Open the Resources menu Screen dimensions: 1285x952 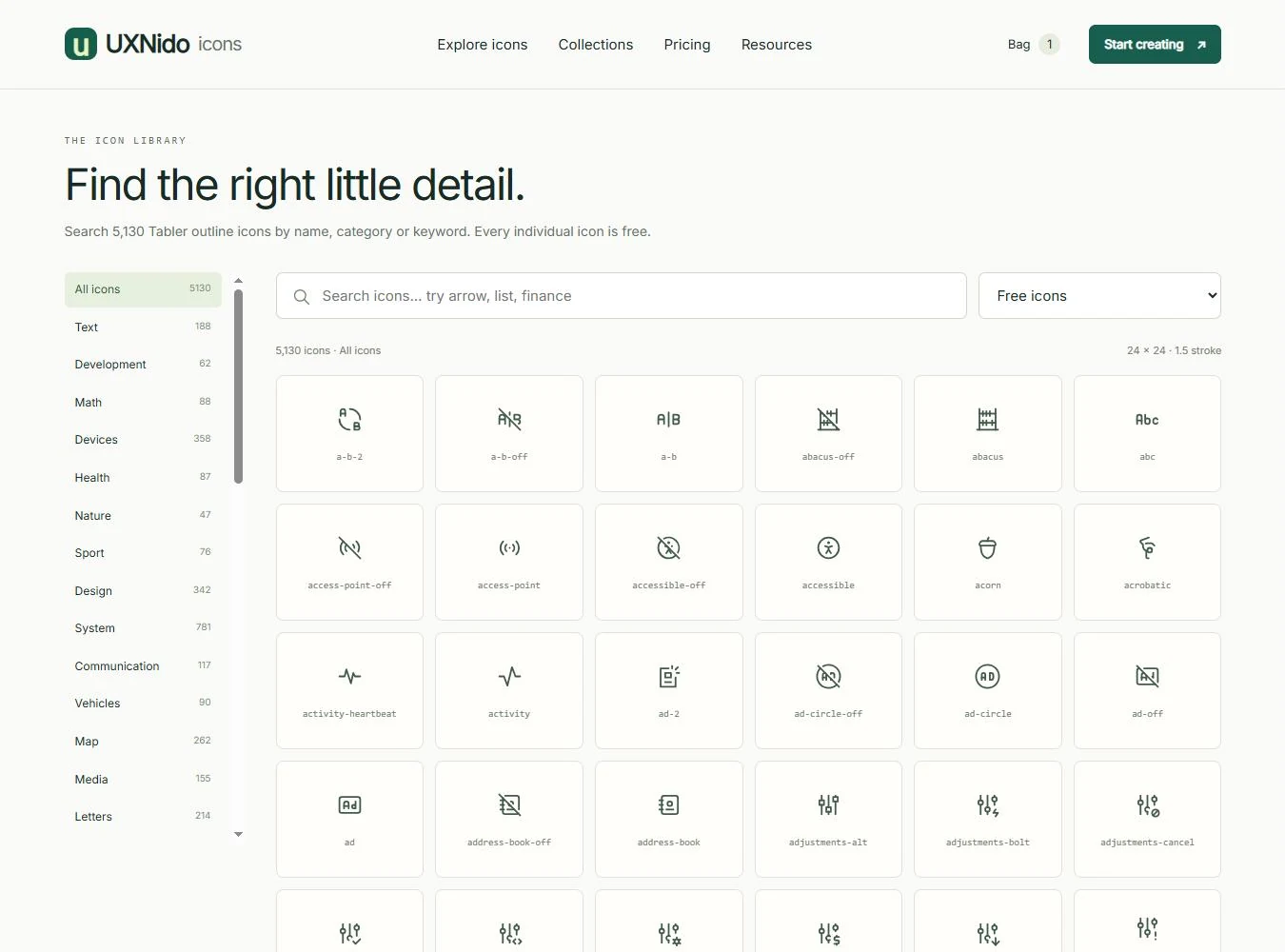[777, 45]
